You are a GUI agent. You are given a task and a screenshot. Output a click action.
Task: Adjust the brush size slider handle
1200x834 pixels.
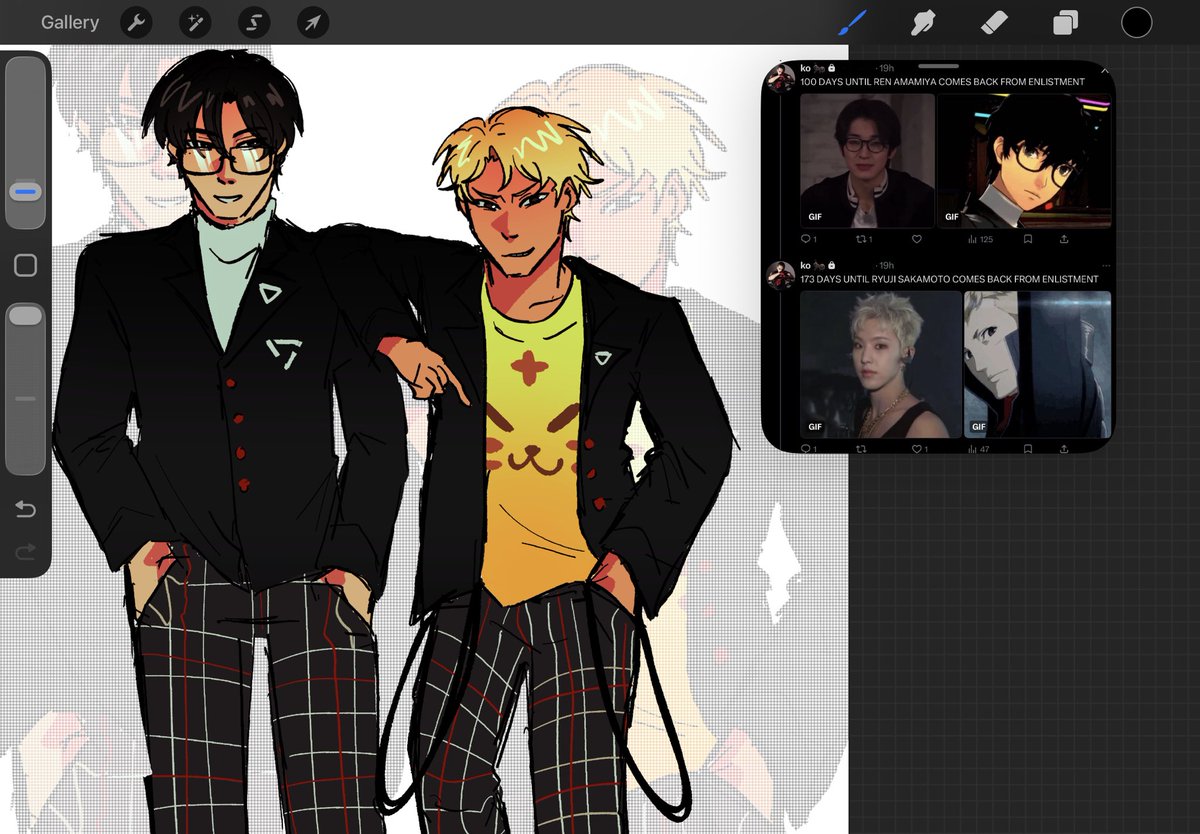[x=26, y=190]
